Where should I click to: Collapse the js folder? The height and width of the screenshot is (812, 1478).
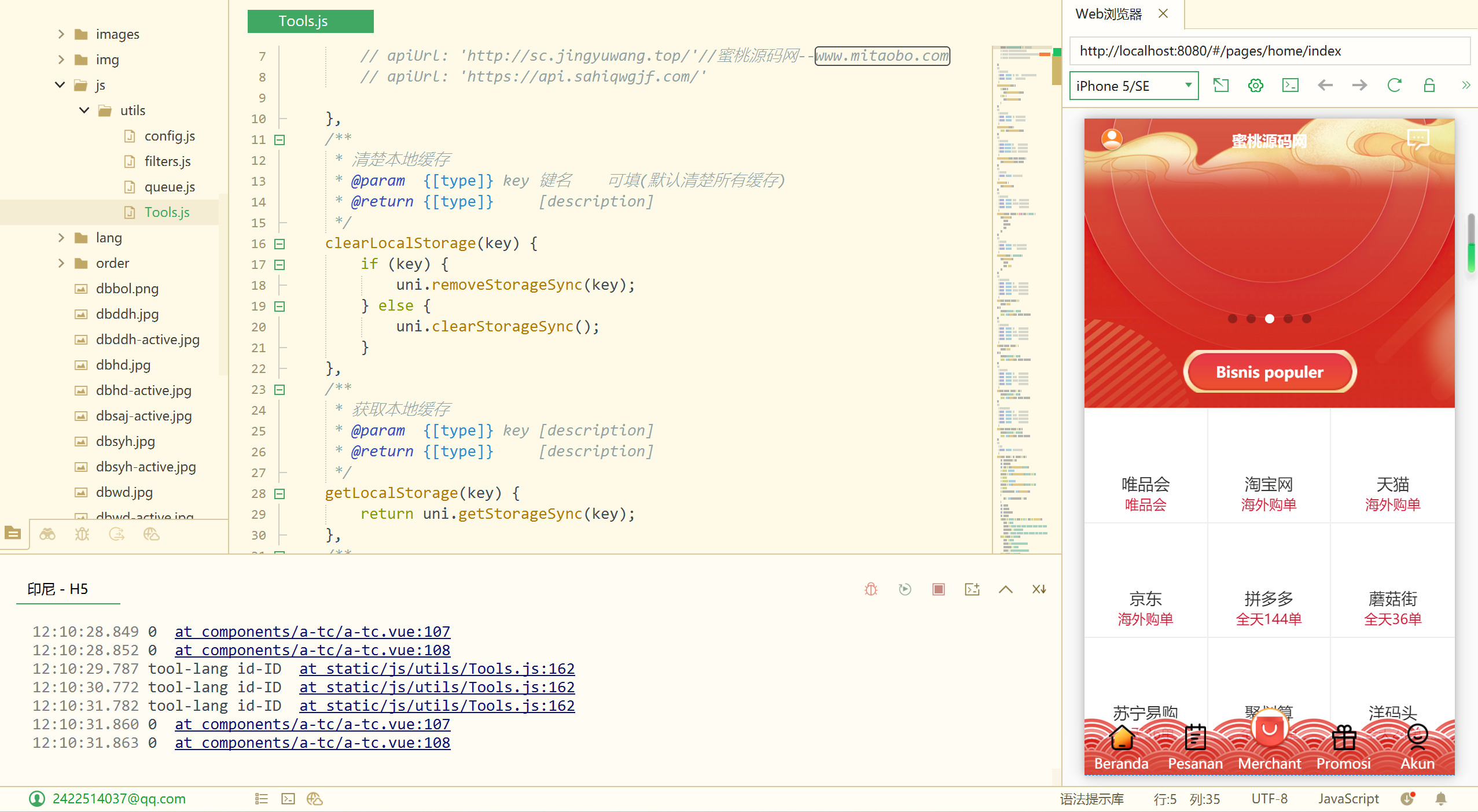click(x=60, y=85)
